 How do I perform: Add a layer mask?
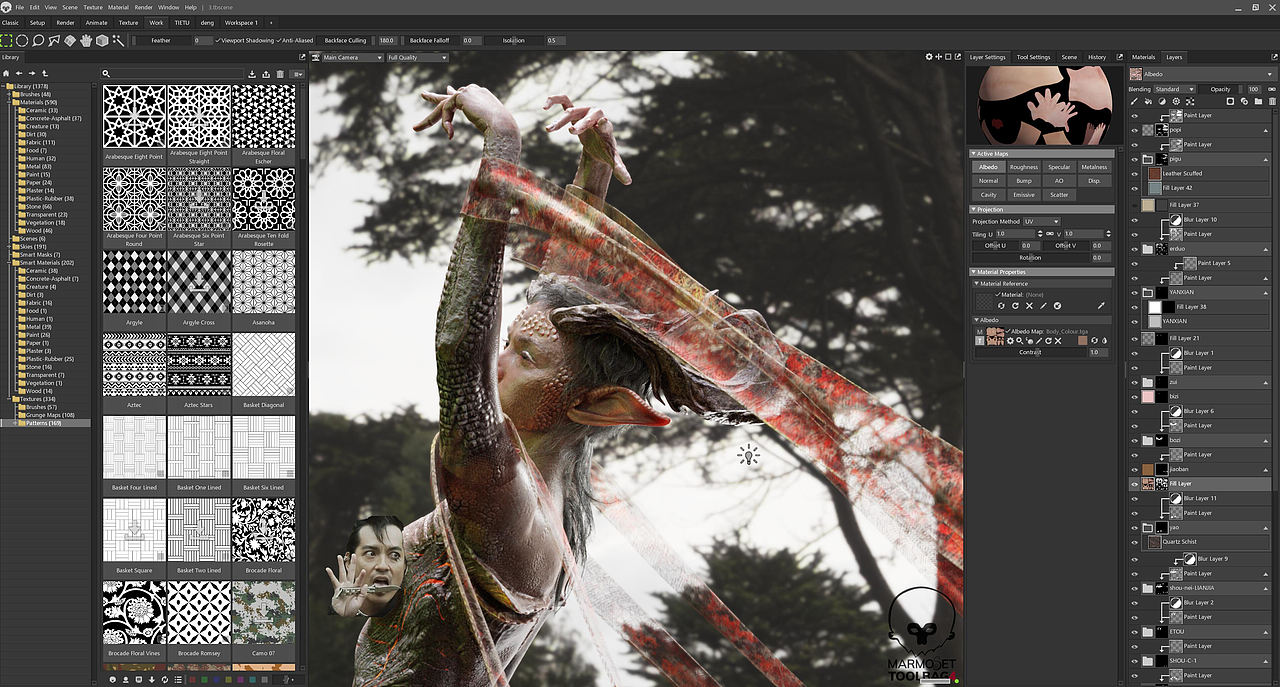tap(1230, 101)
